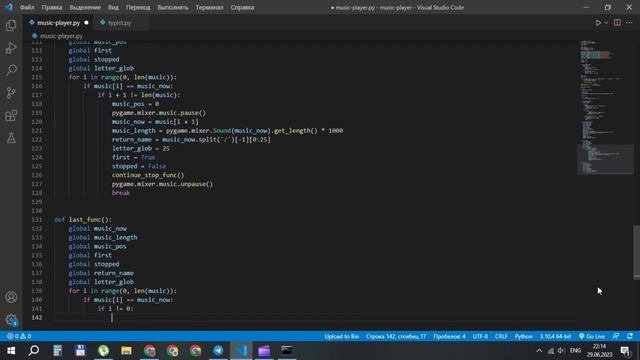The image size is (640, 360).
Task: Open errors and warnings count in status bar
Action: point(19,336)
